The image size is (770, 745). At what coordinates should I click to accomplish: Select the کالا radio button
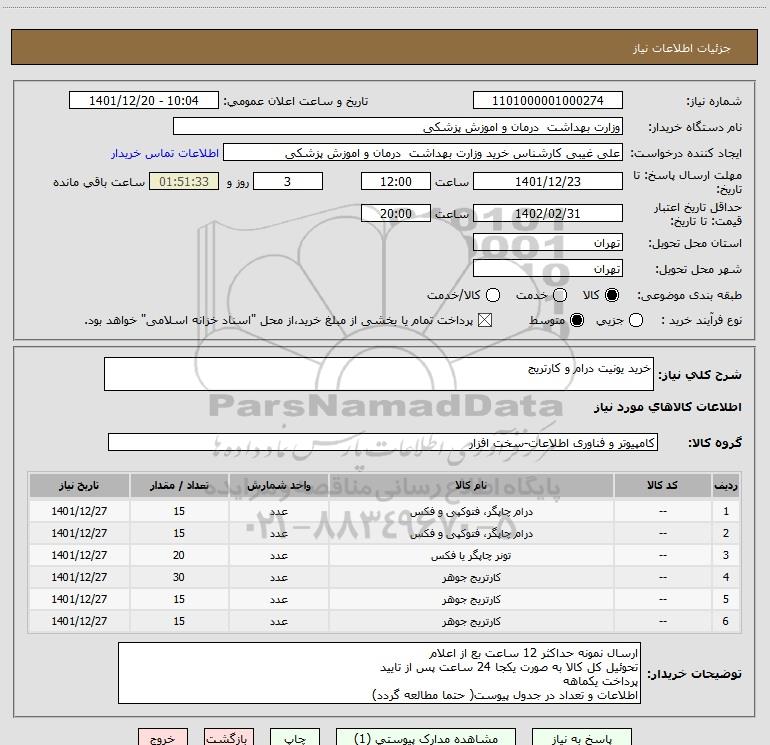pos(612,295)
